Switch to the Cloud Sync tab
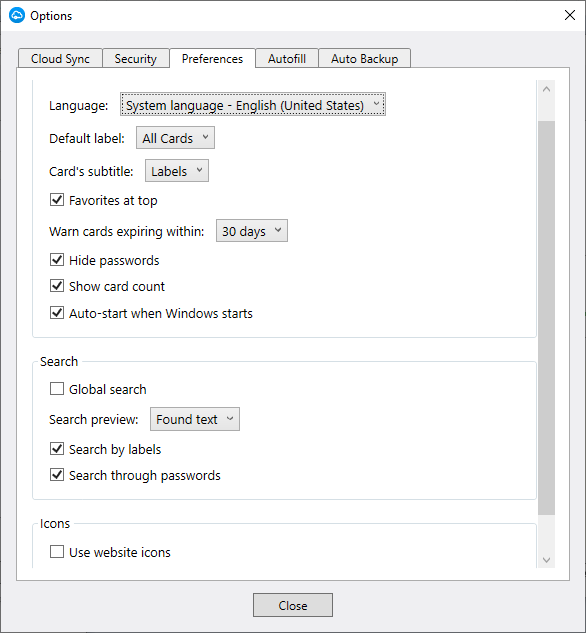The image size is (586, 633). pos(60,59)
